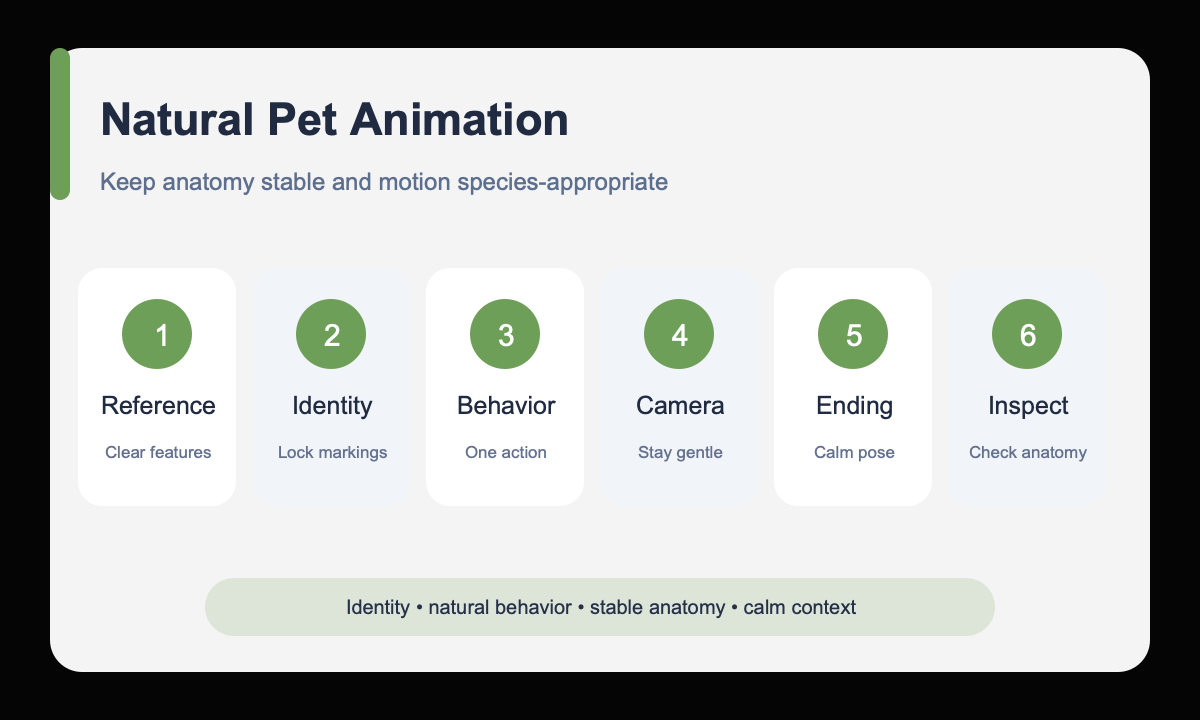Viewport: 1200px width, 720px height.
Task: Click the green step 4 circle
Action: (x=679, y=335)
